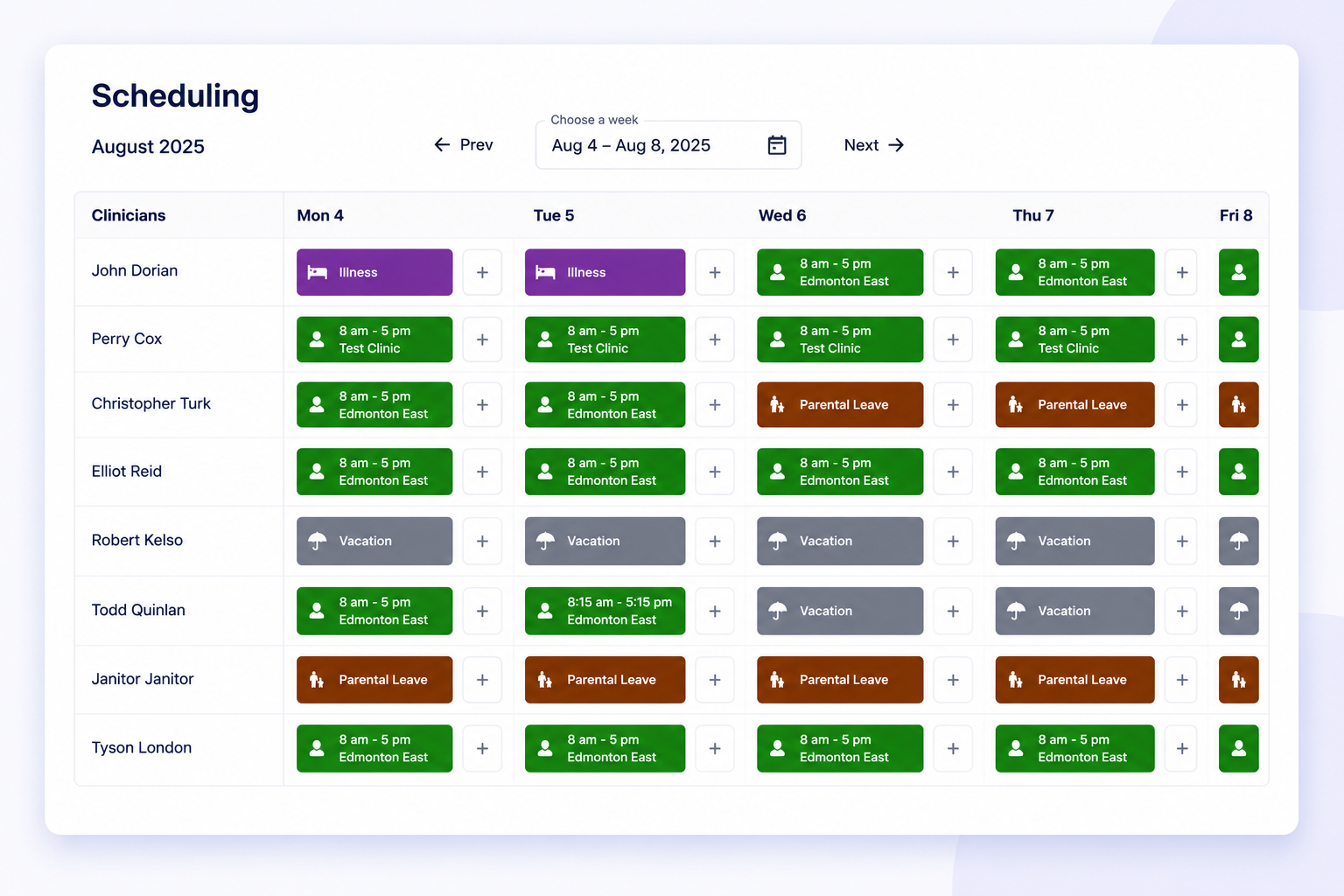Add shift for Christopher Turk on Monday

tap(482, 405)
